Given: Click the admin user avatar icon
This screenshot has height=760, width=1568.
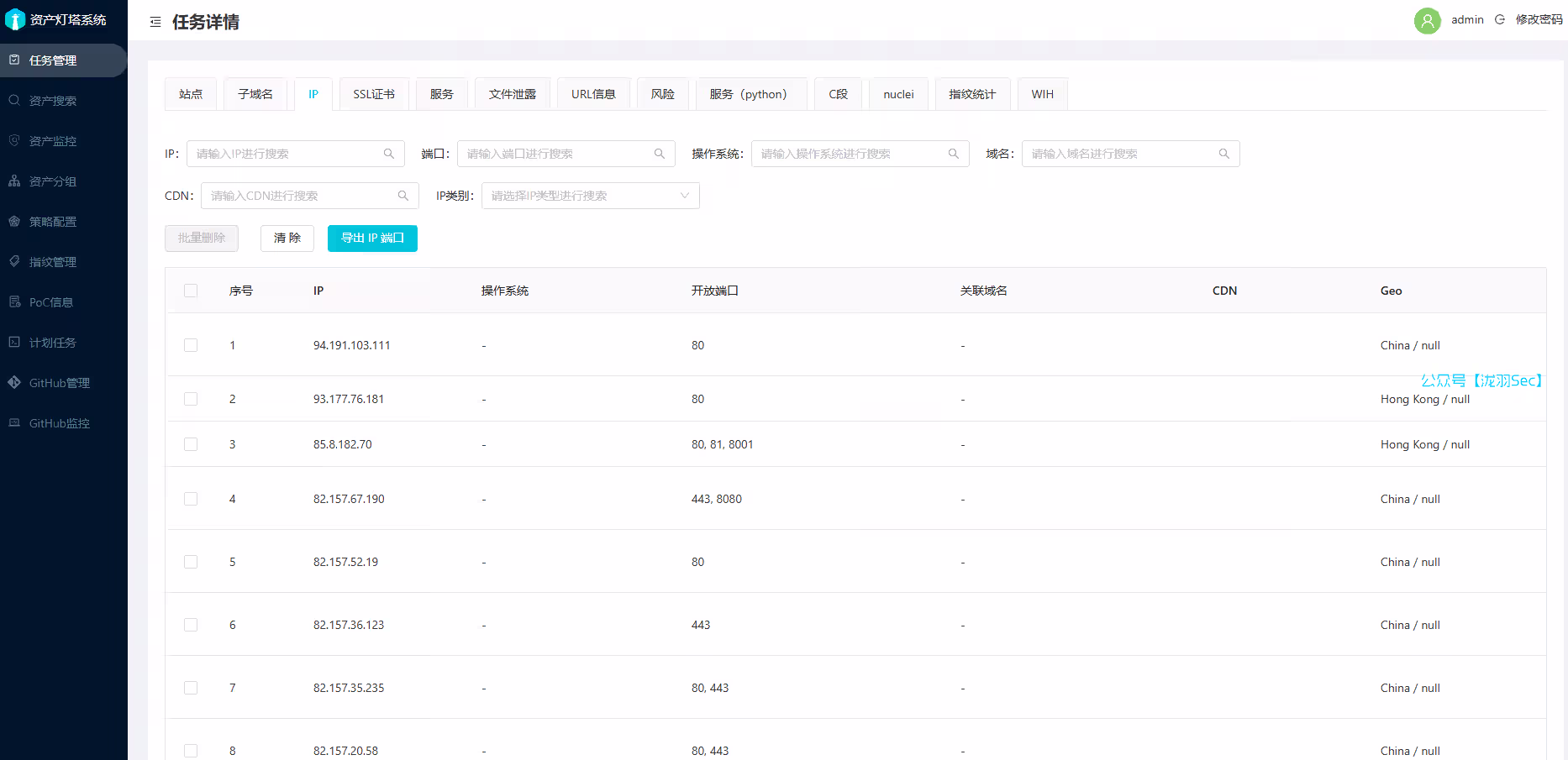Looking at the screenshot, I should (1427, 20).
